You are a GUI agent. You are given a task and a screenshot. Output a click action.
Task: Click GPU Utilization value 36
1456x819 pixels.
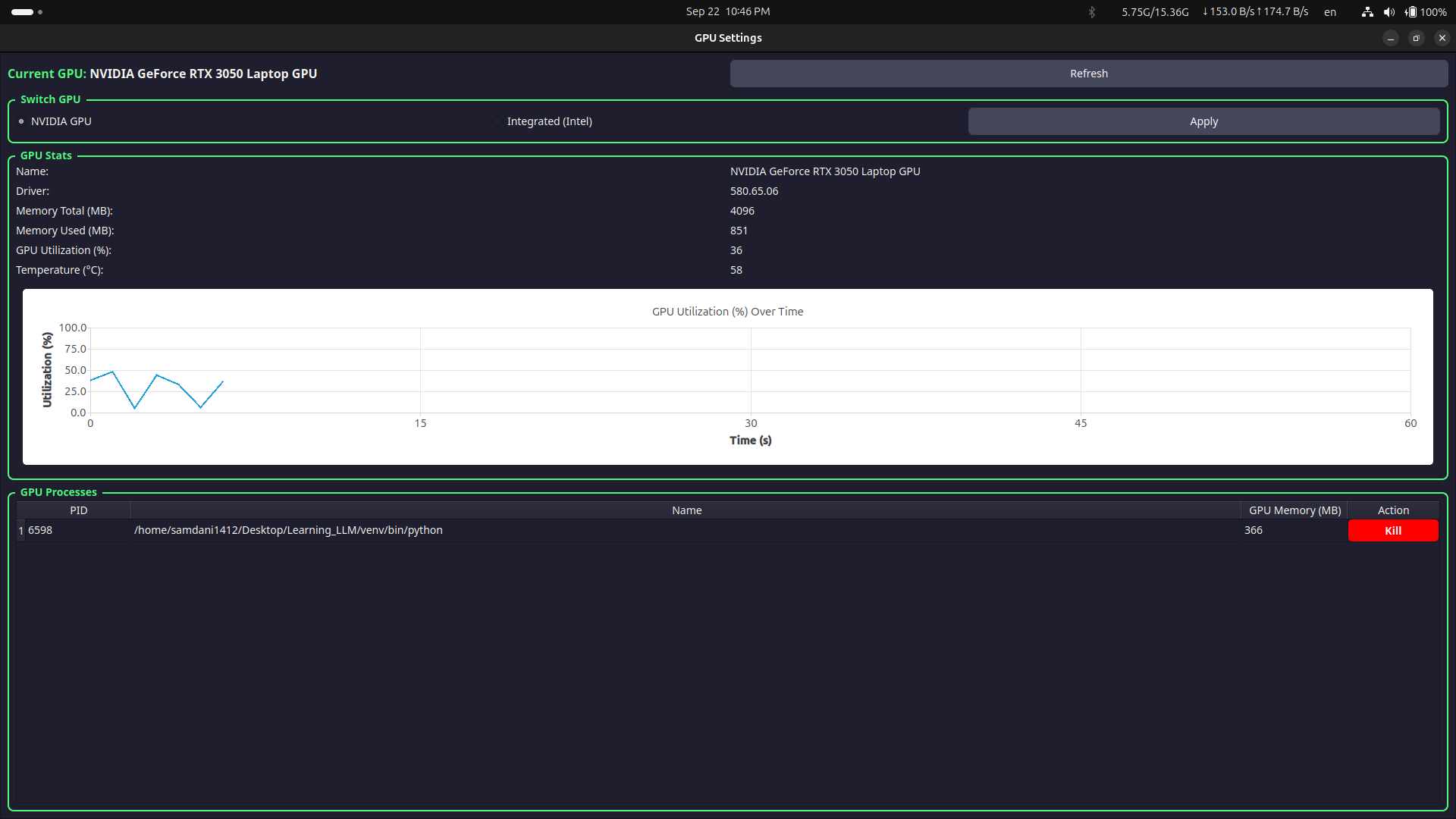coord(736,250)
